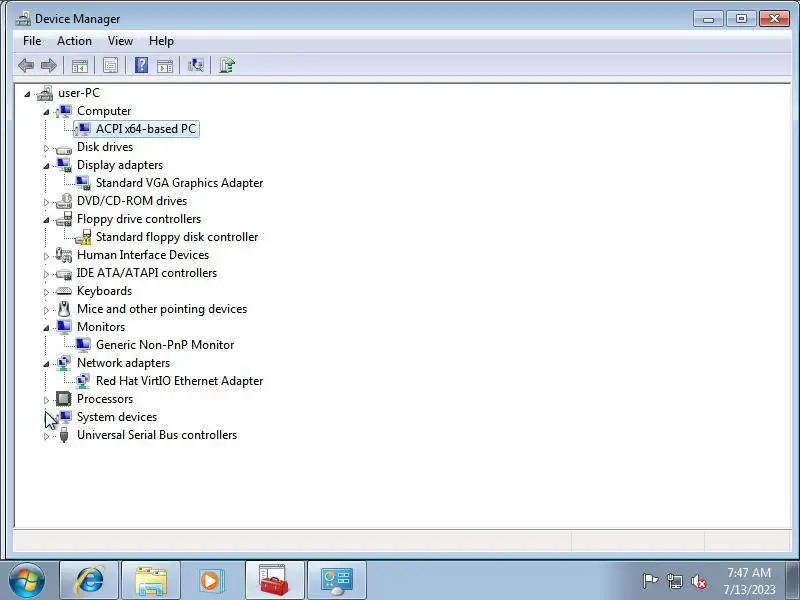
Task: Click the DVD/CD-ROM drives disc icon
Action: [x=64, y=201]
